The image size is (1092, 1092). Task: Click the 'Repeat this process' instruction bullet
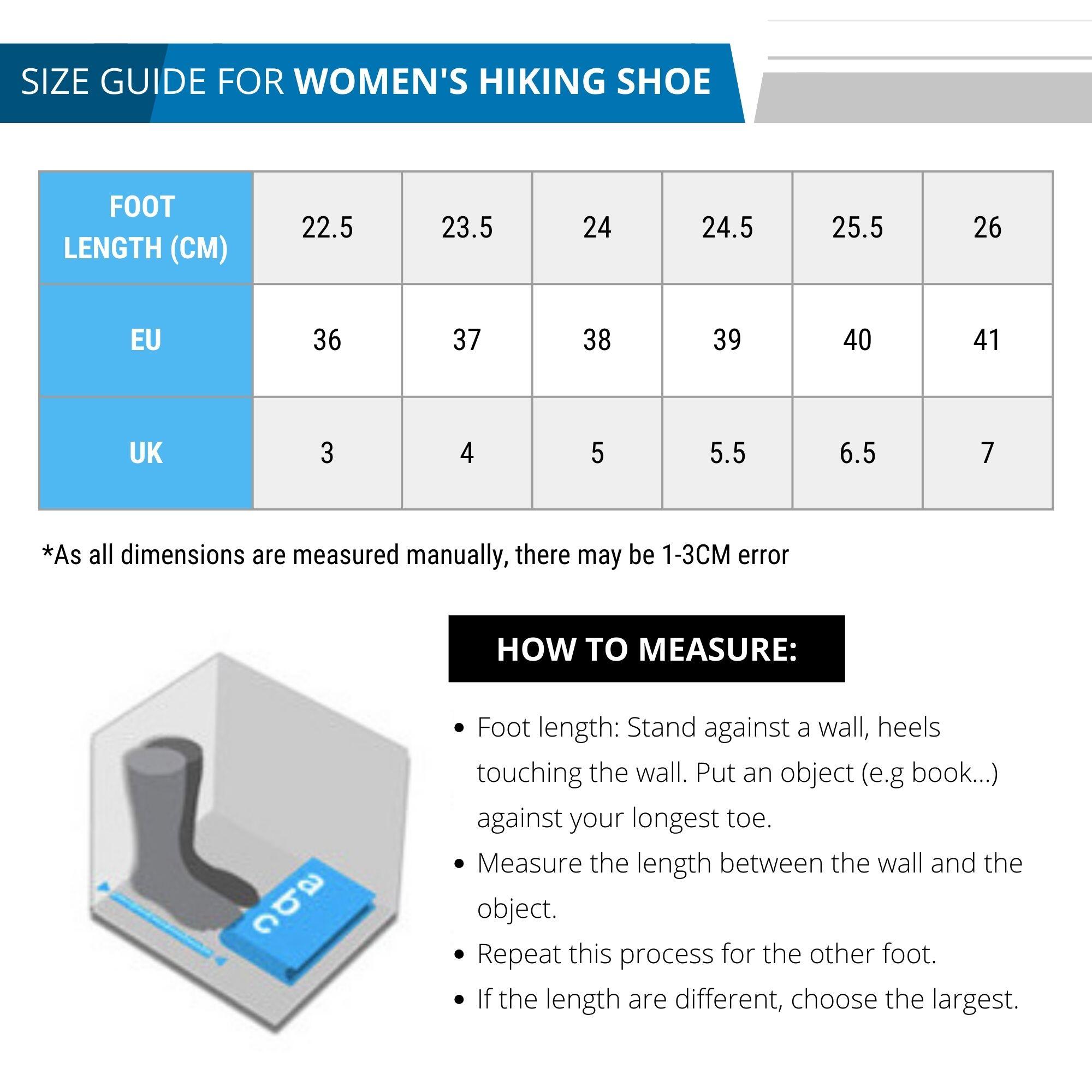707,954
